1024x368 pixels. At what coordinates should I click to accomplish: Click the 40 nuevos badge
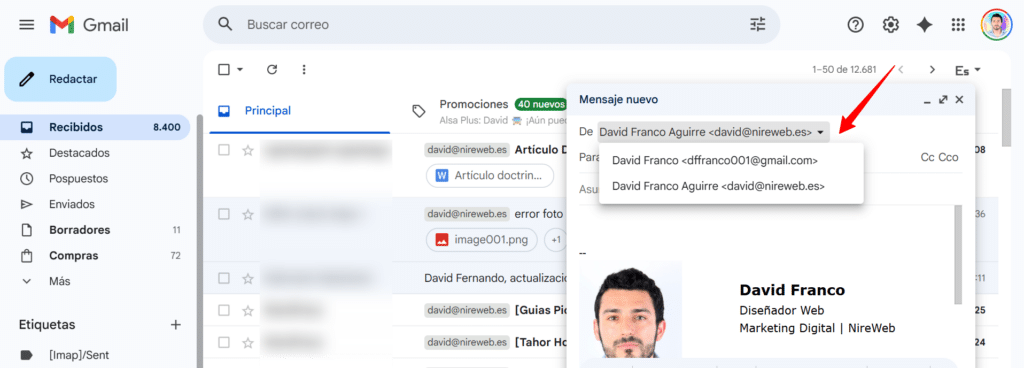pyautogui.click(x=540, y=104)
